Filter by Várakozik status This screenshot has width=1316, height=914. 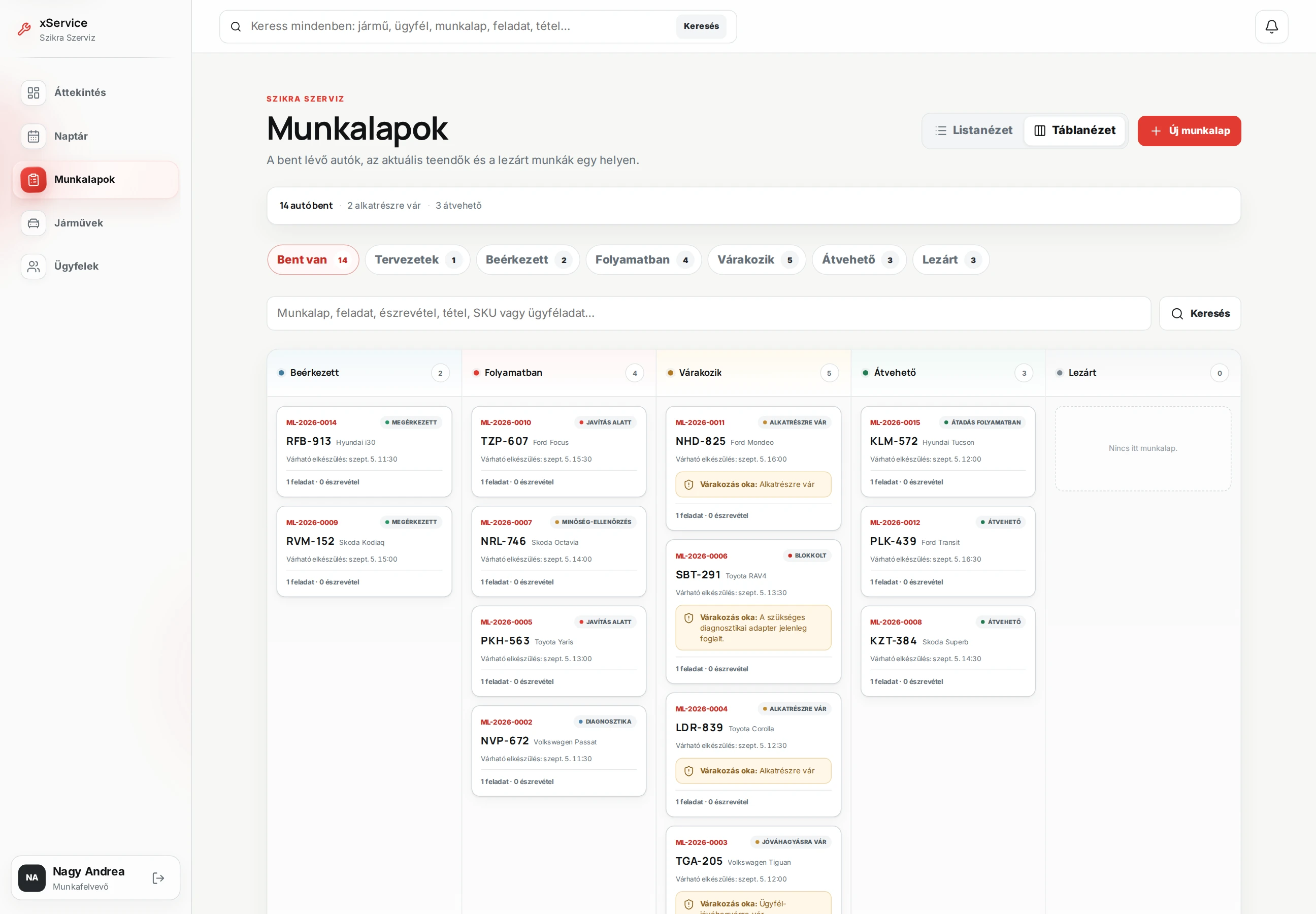[756, 260]
